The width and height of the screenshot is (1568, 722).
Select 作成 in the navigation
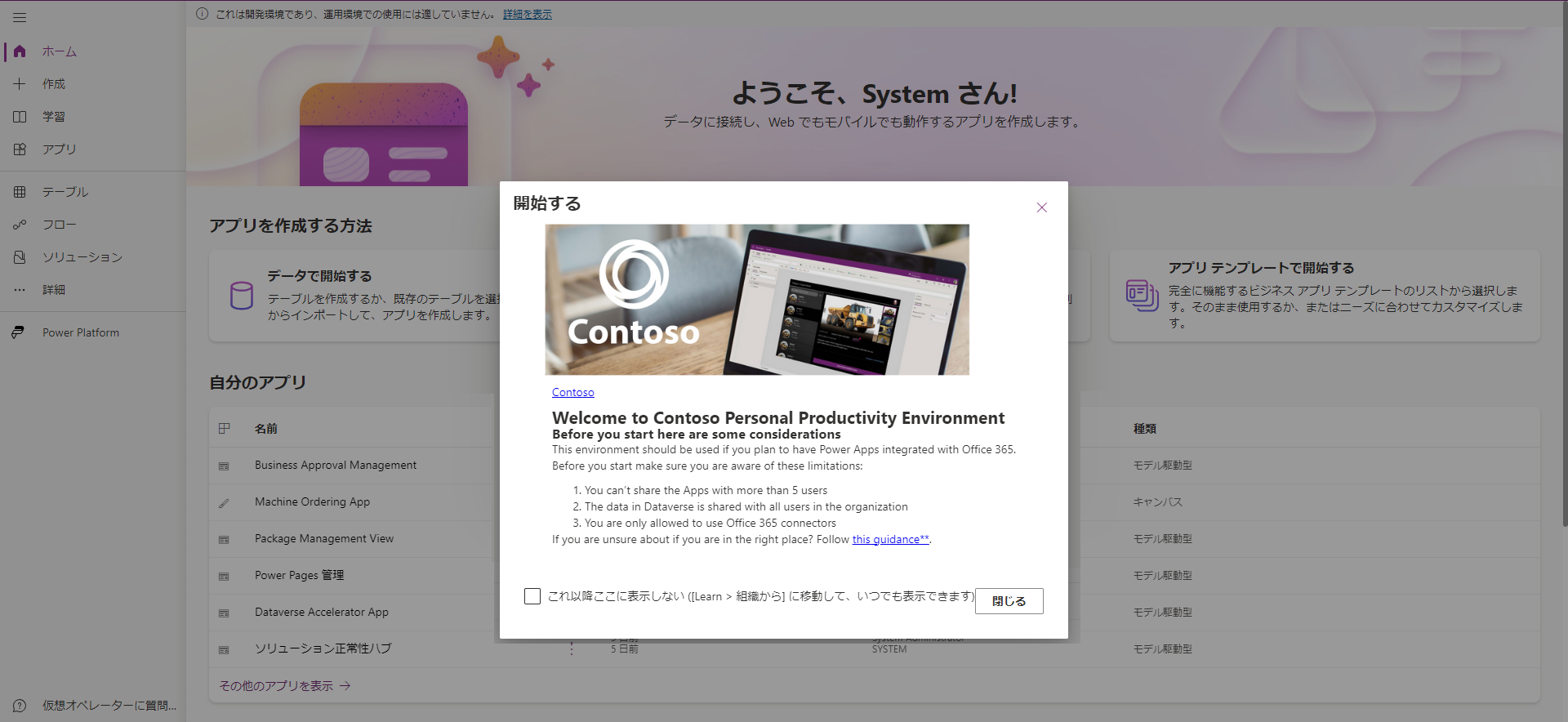[54, 84]
